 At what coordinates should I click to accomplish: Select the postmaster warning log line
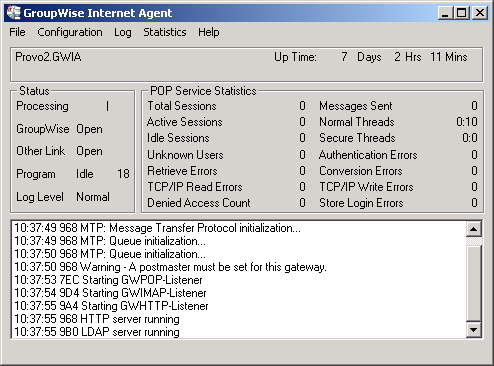coord(170,267)
